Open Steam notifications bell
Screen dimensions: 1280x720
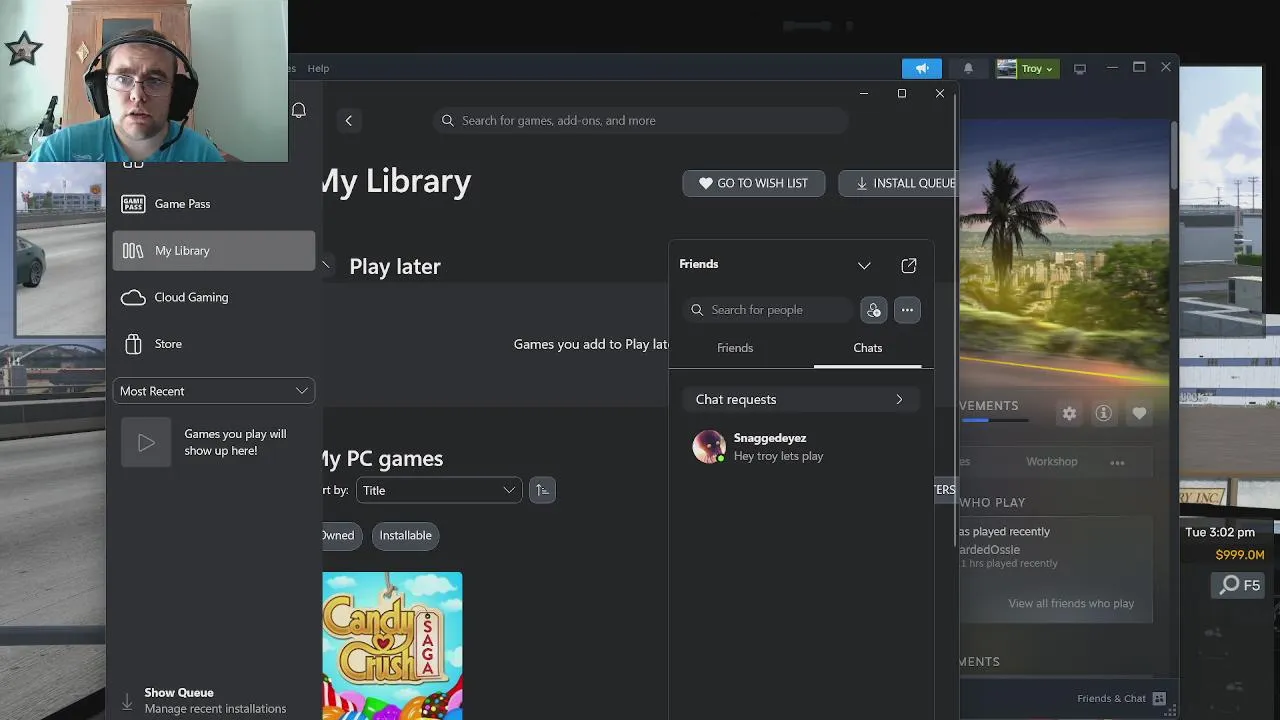point(968,68)
